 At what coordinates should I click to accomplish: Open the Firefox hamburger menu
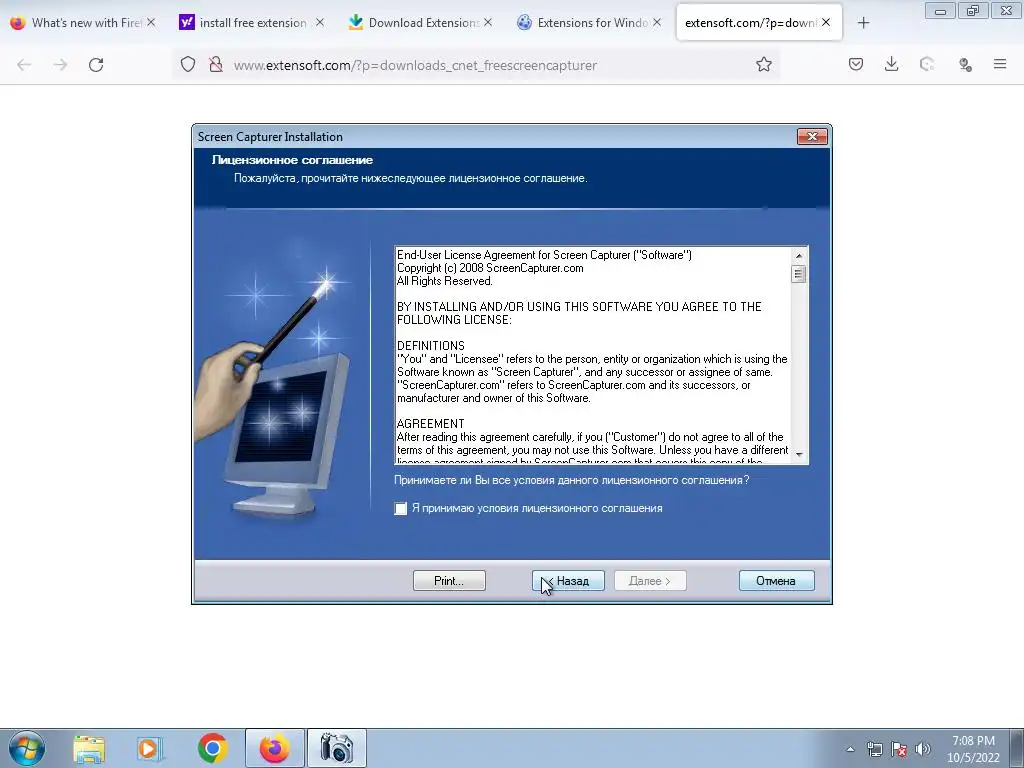point(1000,64)
